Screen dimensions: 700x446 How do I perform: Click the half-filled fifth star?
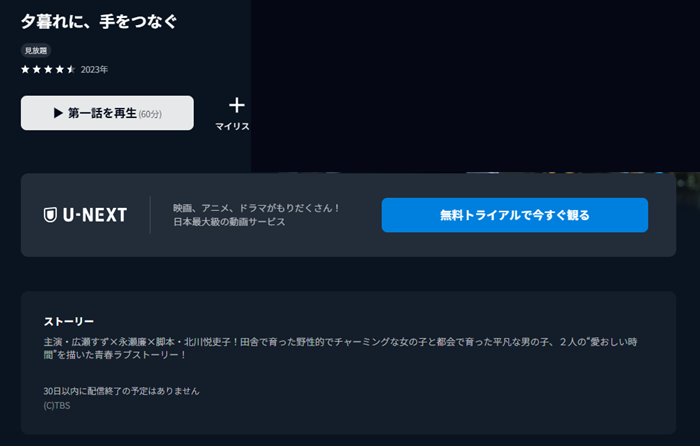pos(71,70)
